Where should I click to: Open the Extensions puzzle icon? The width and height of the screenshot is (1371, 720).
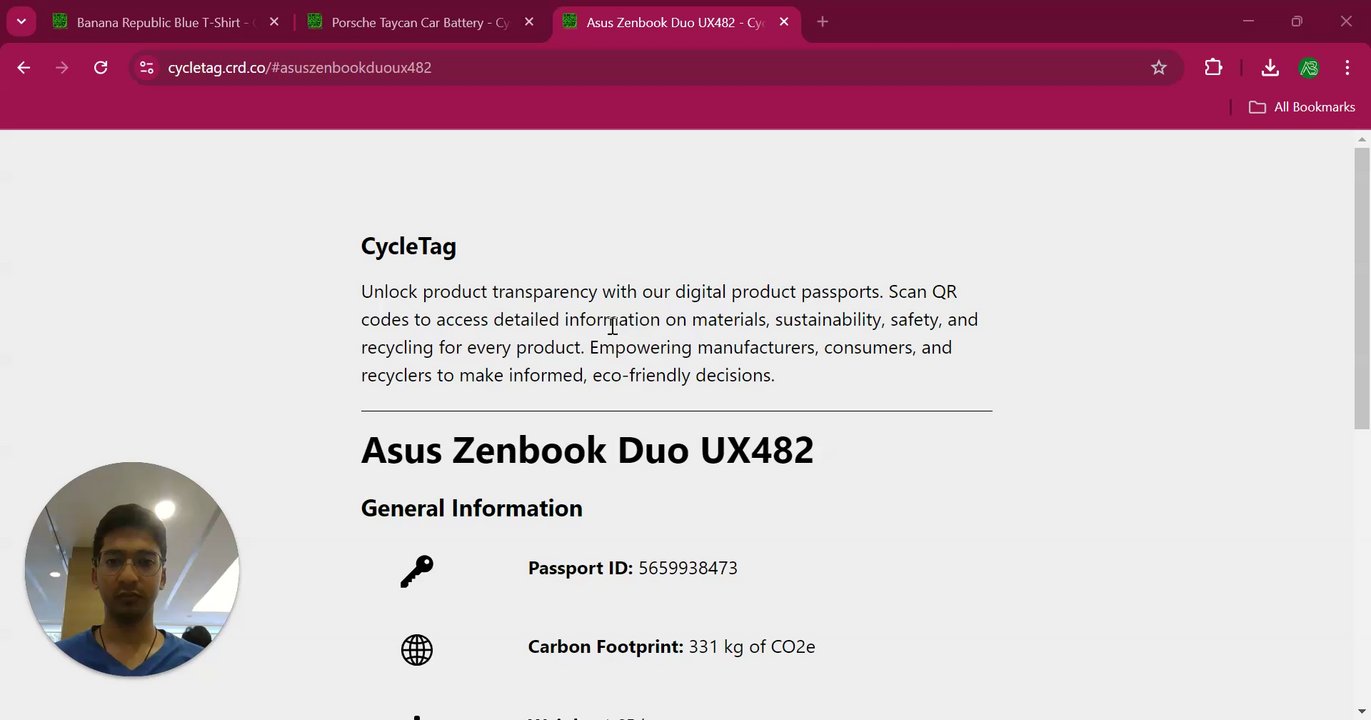1213,68
